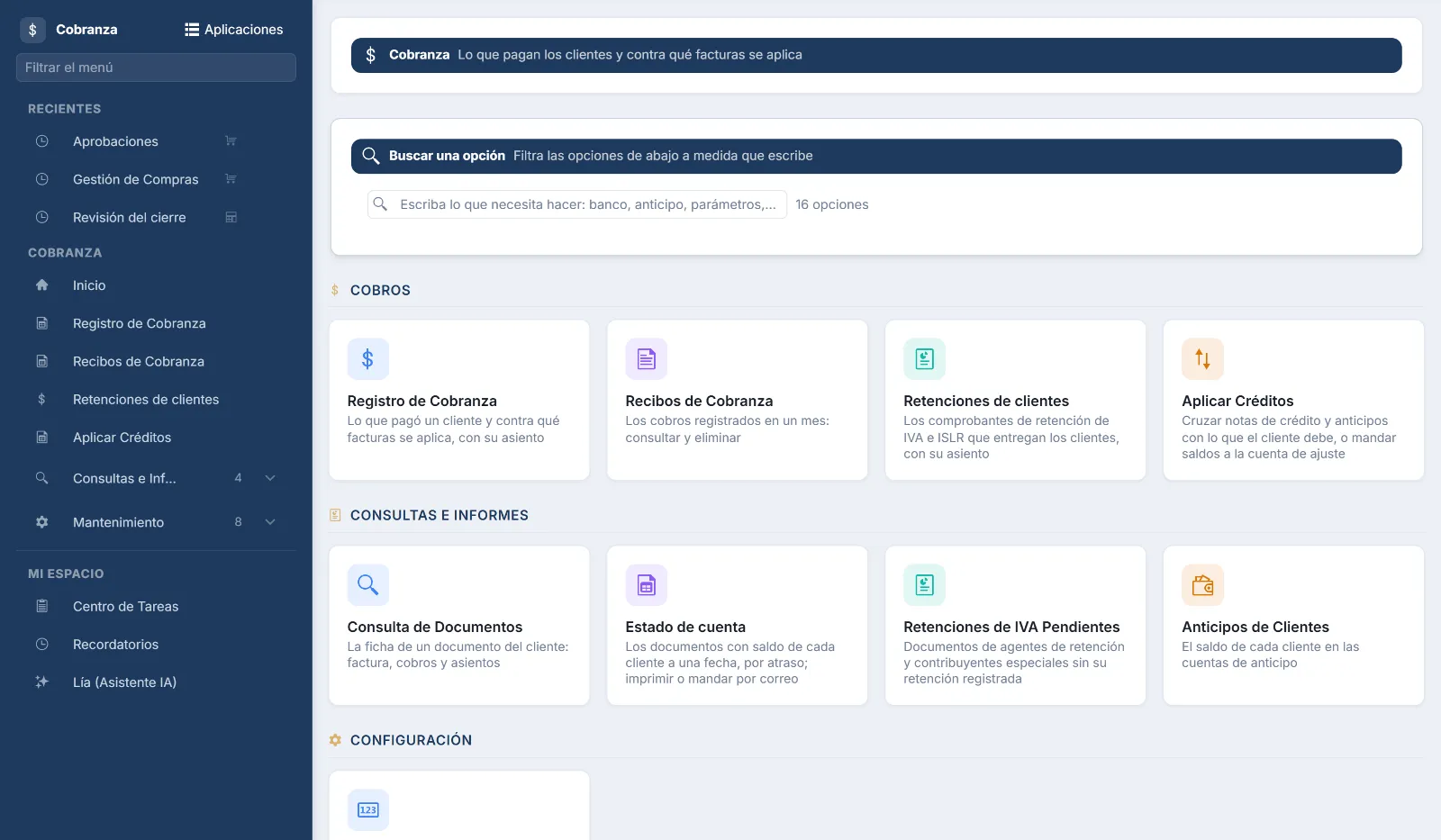Open the Estado de cuenta card icon
Screen dimensions: 1441x840
point(646,585)
